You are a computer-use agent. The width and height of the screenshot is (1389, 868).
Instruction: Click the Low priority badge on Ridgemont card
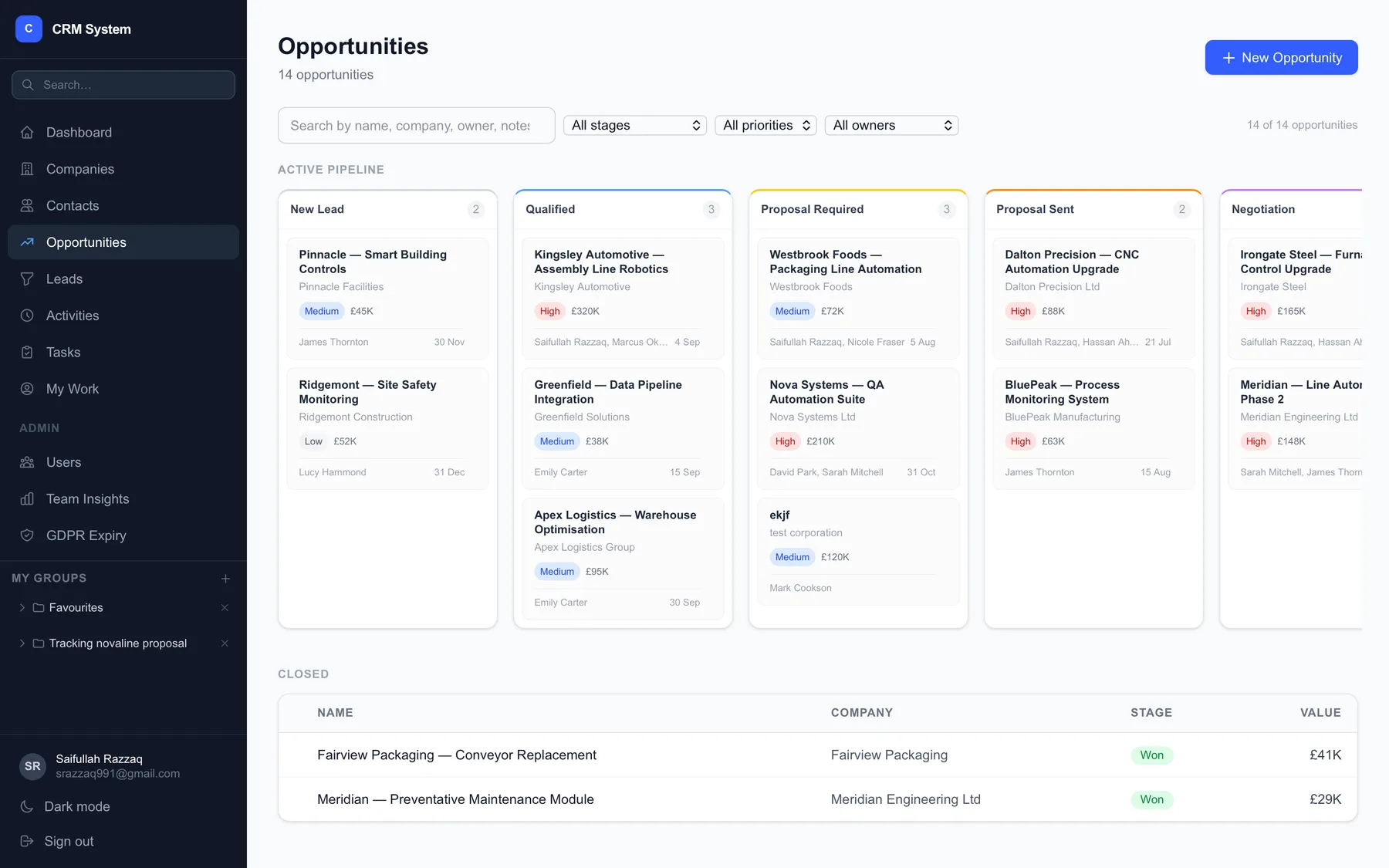tap(313, 441)
